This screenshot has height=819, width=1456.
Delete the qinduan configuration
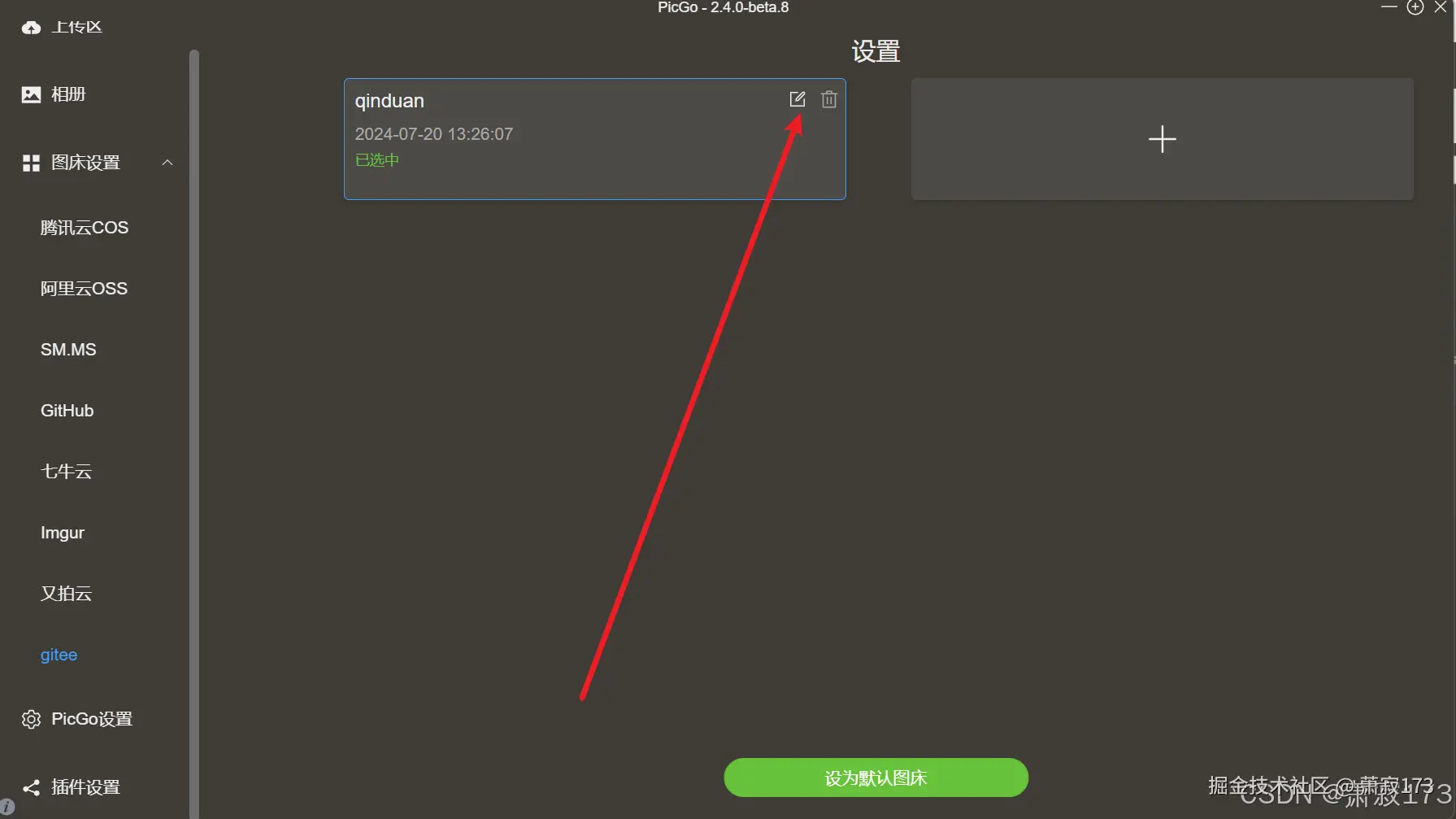(x=828, y=99)
